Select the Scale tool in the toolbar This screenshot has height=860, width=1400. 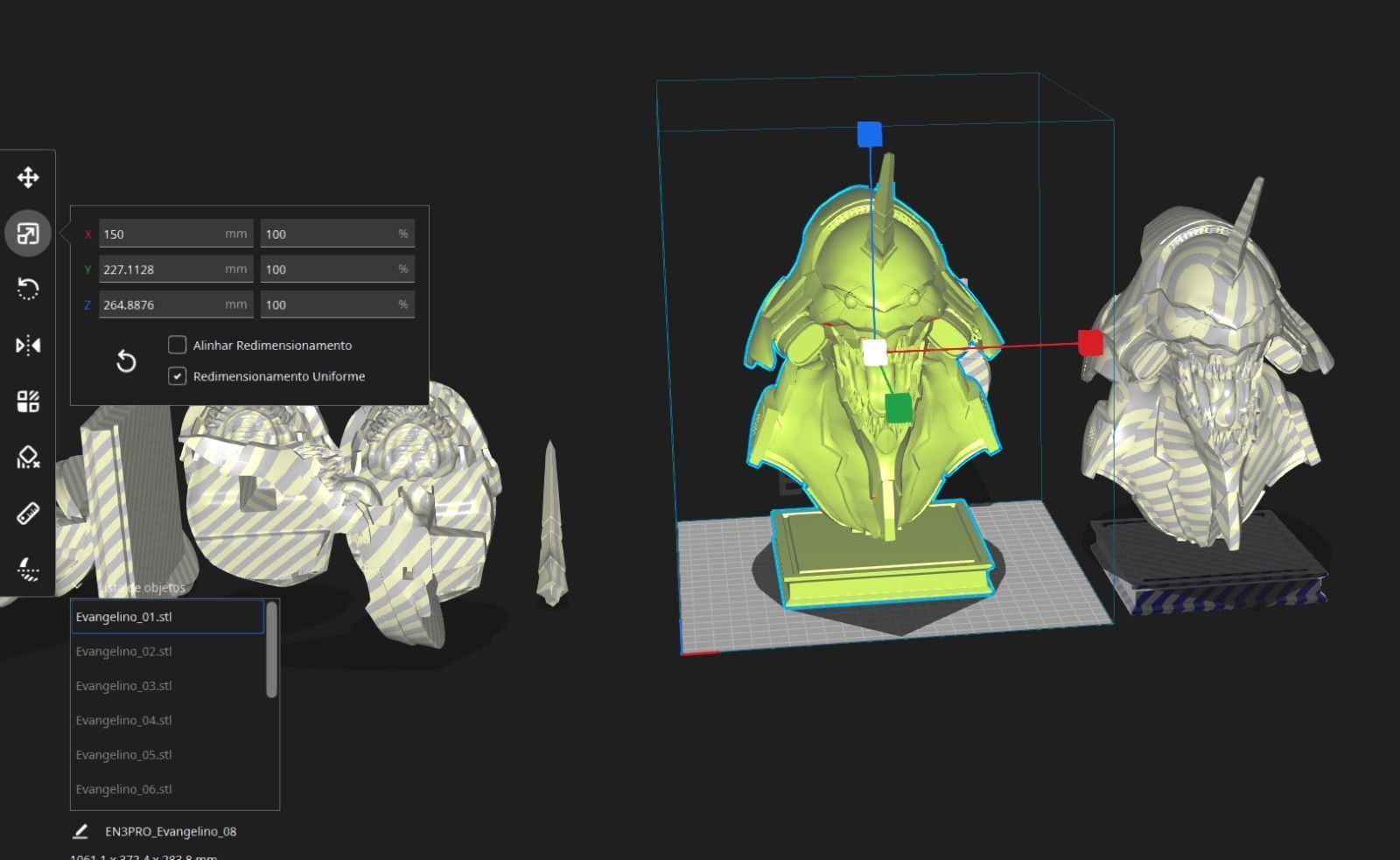point(28,234)
